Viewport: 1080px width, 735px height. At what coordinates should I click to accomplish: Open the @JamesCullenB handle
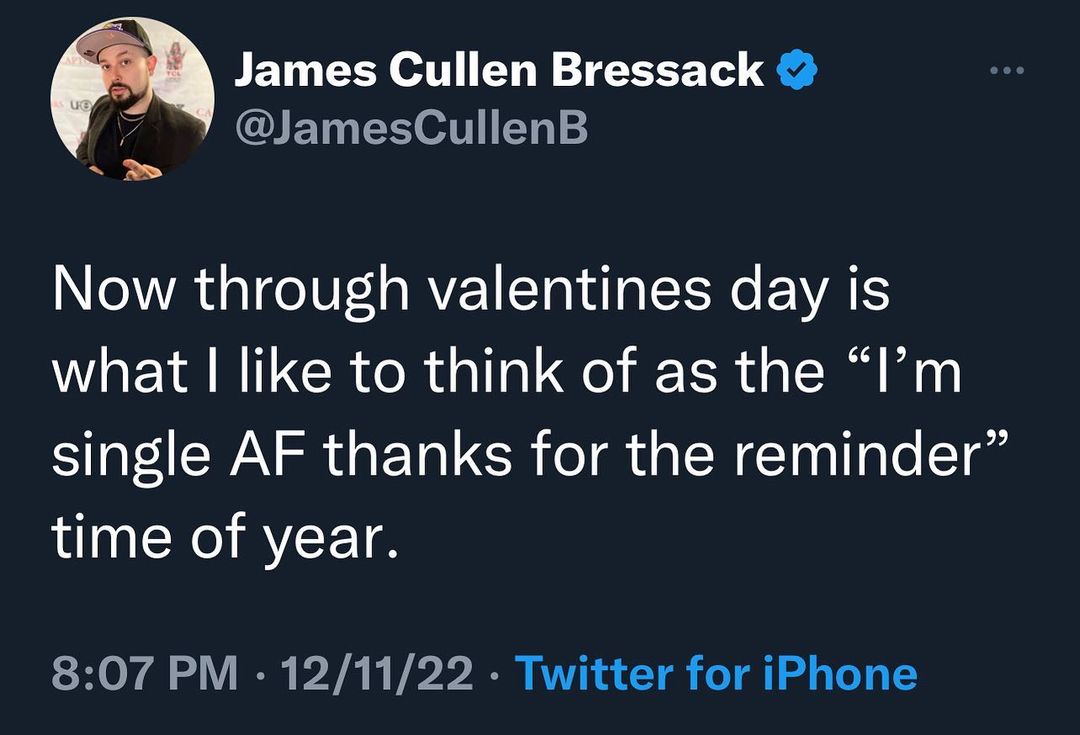(410, 128)
